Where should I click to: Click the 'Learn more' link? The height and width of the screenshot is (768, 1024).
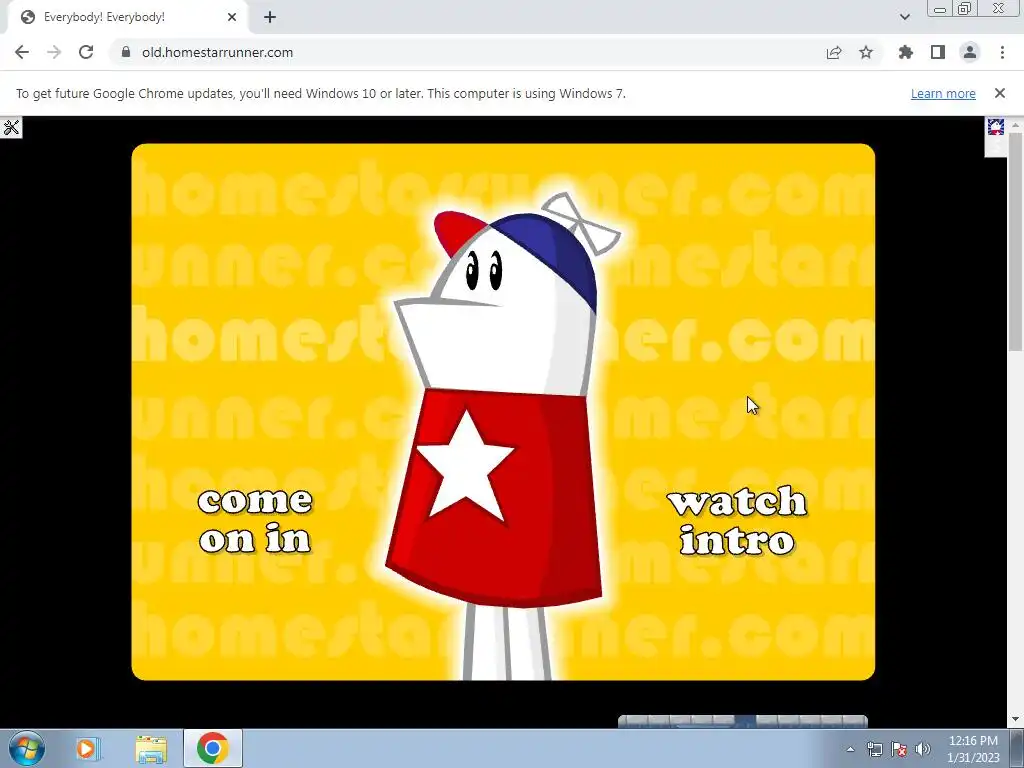[943, 93]
